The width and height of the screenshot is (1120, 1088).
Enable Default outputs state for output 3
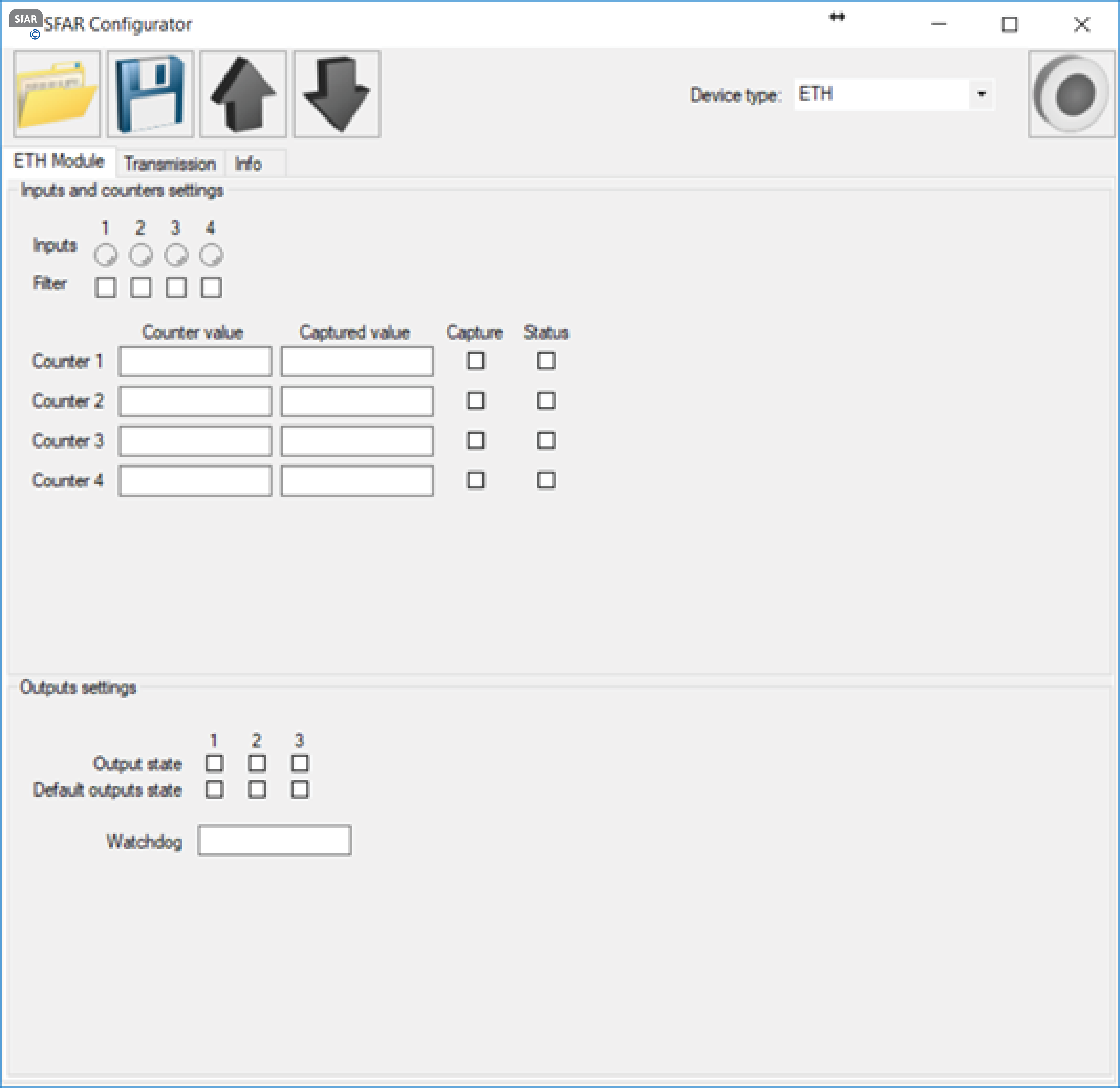(x=300, y=789)
